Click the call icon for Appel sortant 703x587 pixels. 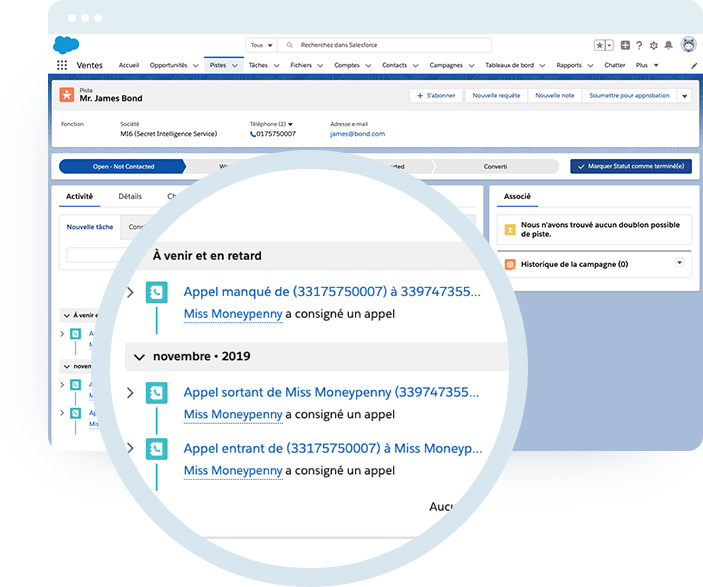(156, 393)
